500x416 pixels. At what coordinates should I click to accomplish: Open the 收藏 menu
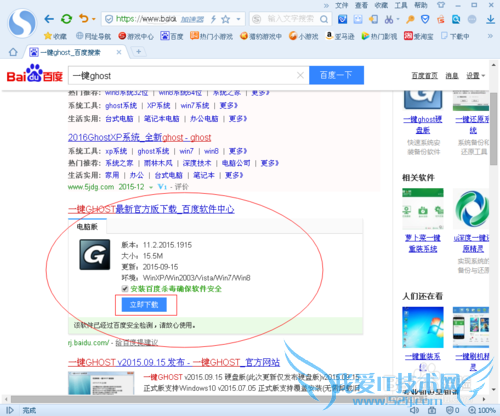pyautogui.click(x=381, y=5)
